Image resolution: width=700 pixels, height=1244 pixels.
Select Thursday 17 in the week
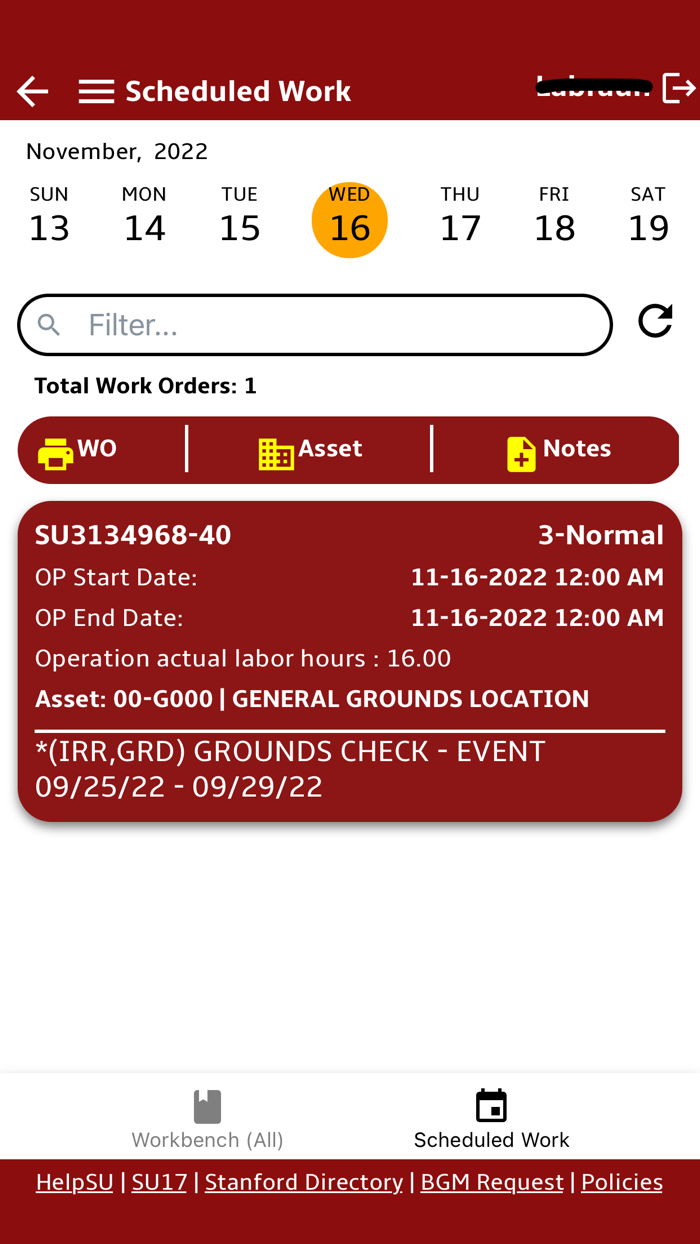pyautogui.click(x=460, y=216)
